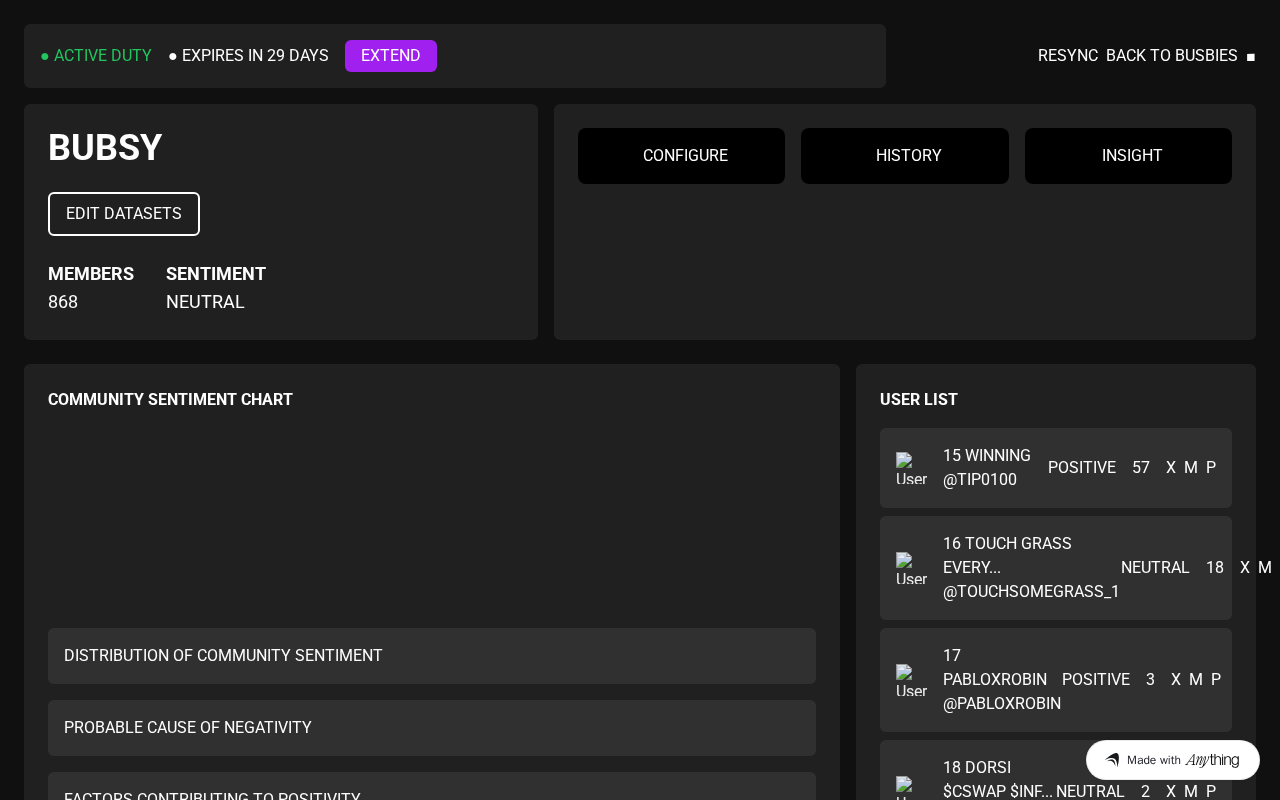Viewport: 1280px width, 800px height.
Task: Go back via Back to Busbies
Action: (1171, 56)
